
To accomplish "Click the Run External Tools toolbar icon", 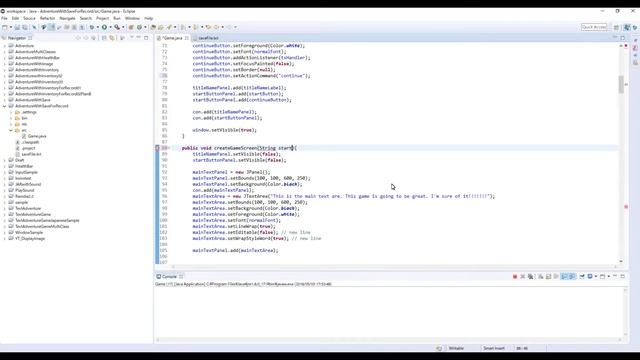I will (x=117, y=27).
